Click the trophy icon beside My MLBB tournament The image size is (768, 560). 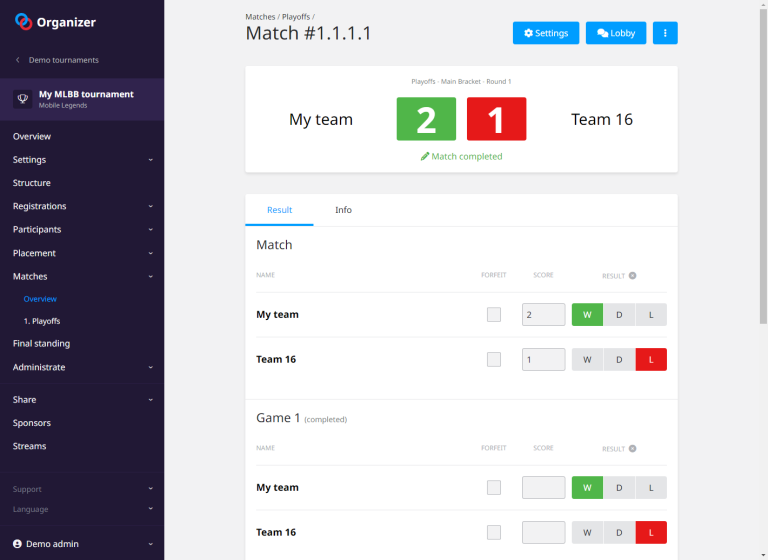[x=21, y=99]
